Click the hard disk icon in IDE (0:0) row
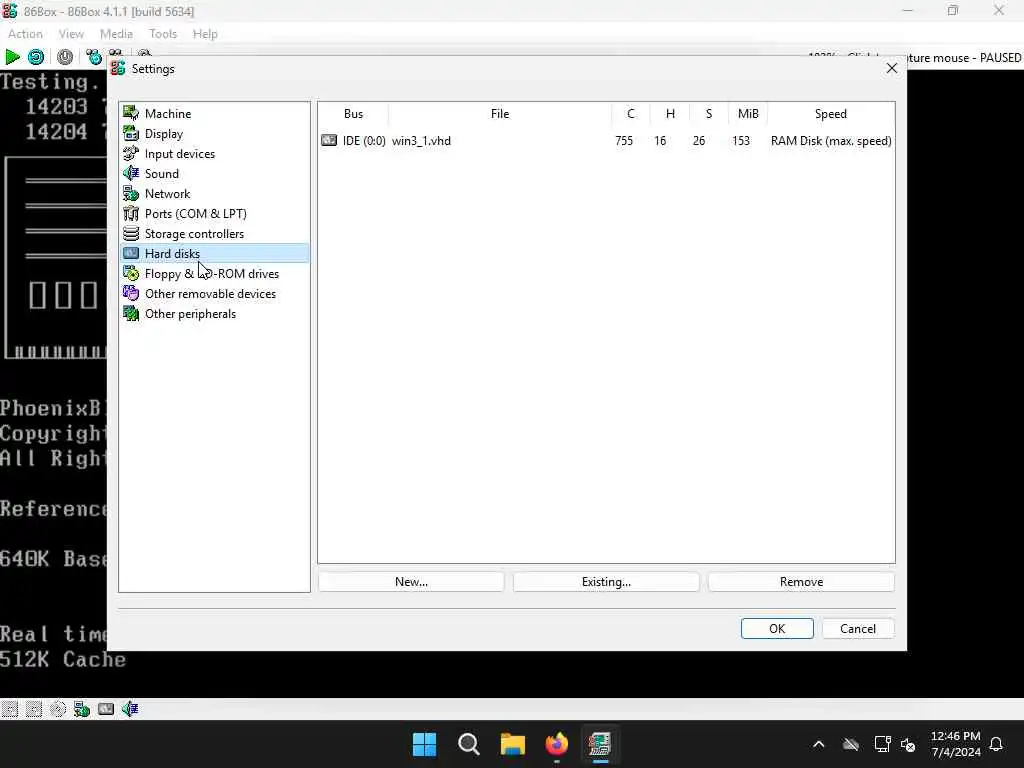The height and width of the screenshot is (768, 1024). [x=329, y=140]
